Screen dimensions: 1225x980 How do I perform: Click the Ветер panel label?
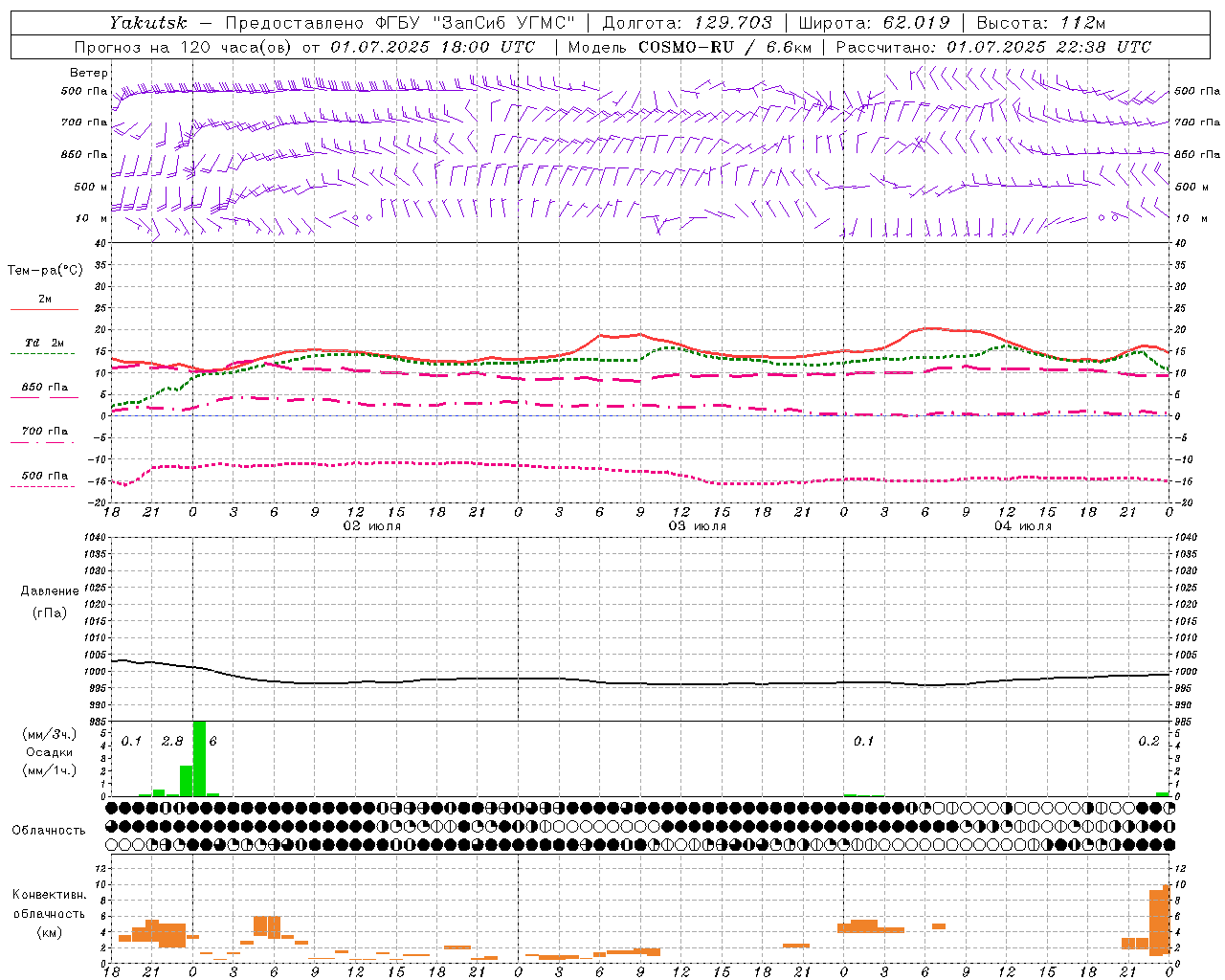[88, 73]
